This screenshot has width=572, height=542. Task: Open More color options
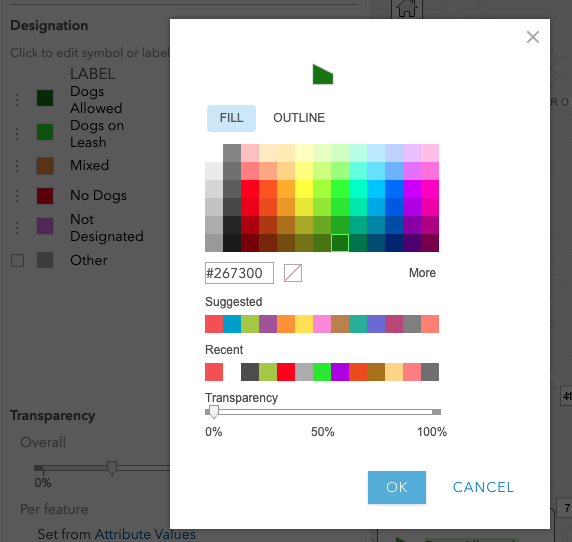pos(422,273)
